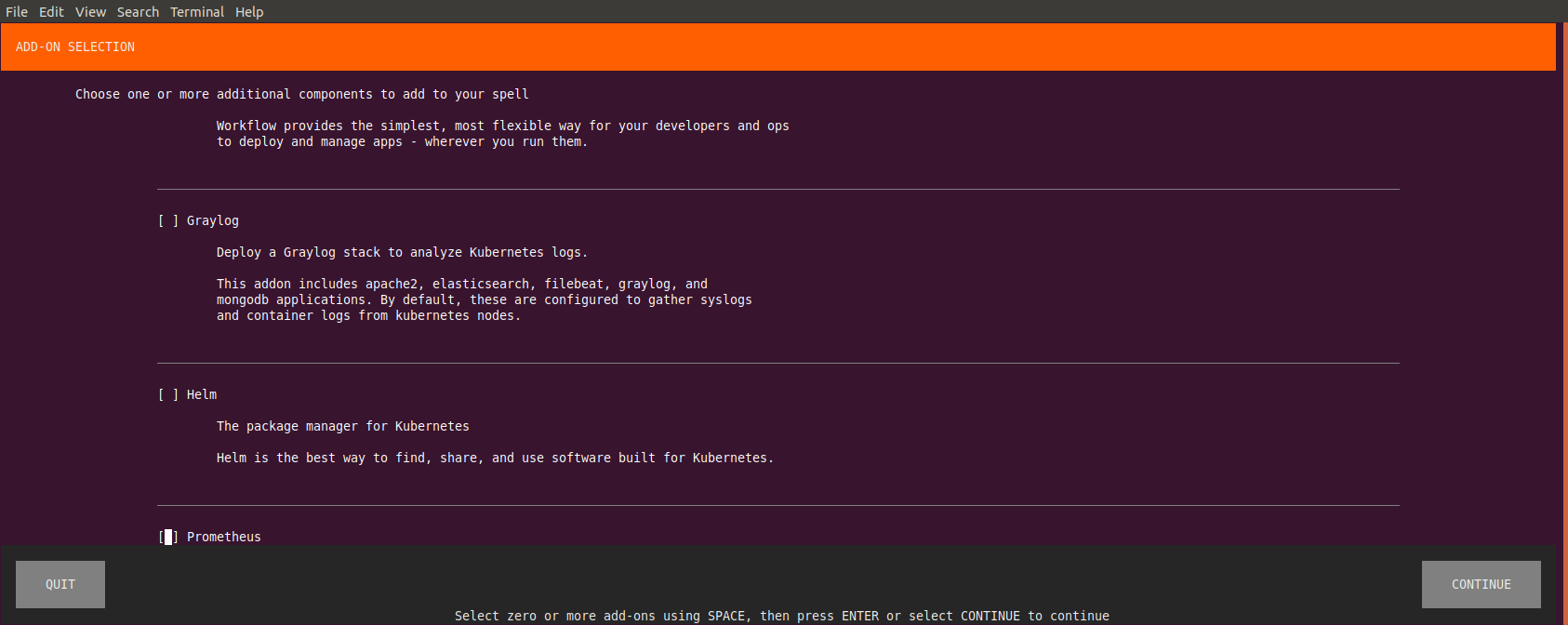This screenshot has height=625, width=1568.
Task: Click the CONTINUE button
Action: (x=1482, y=584)
